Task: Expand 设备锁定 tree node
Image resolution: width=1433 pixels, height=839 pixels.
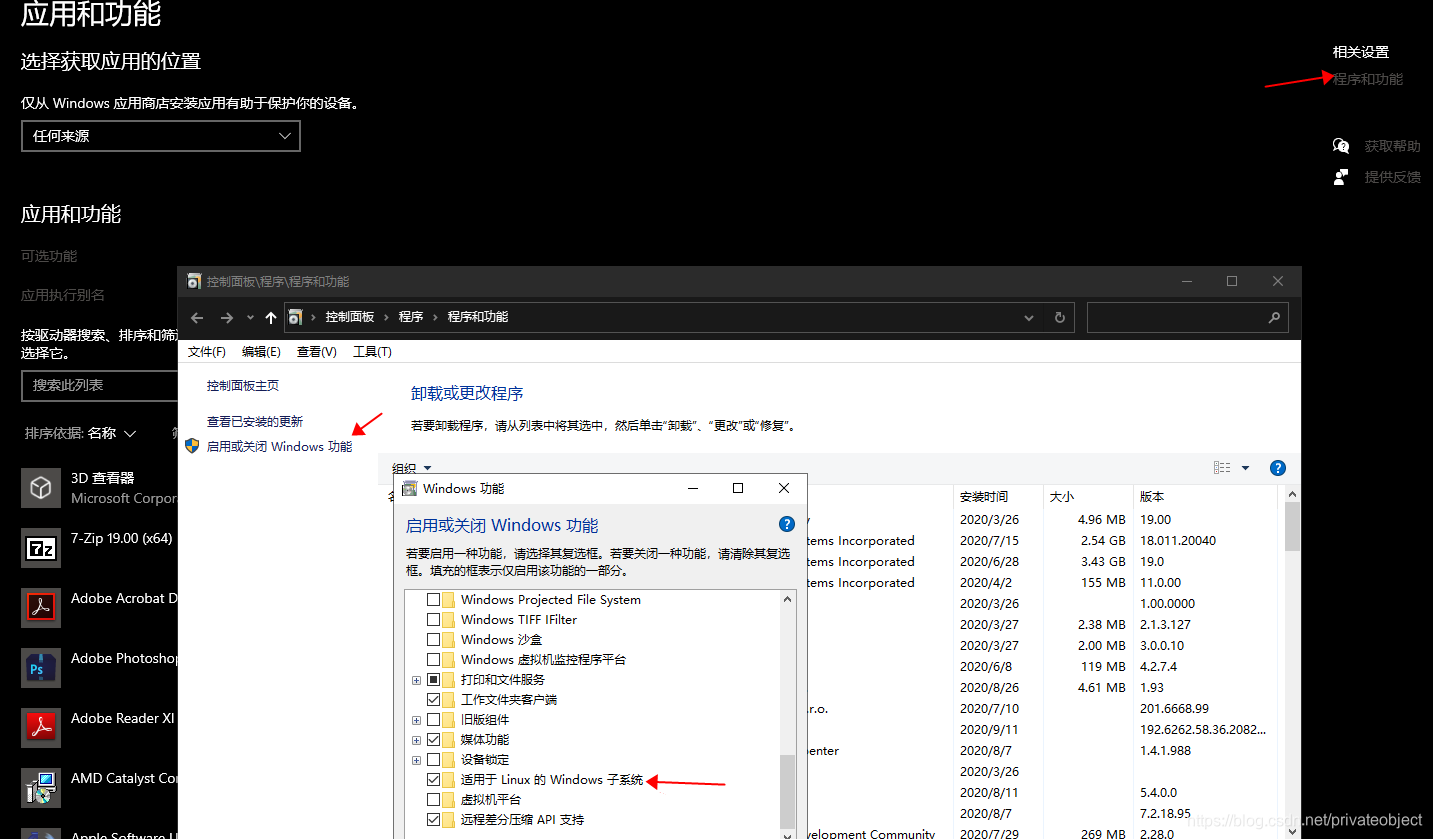Action: pos(416,760)
